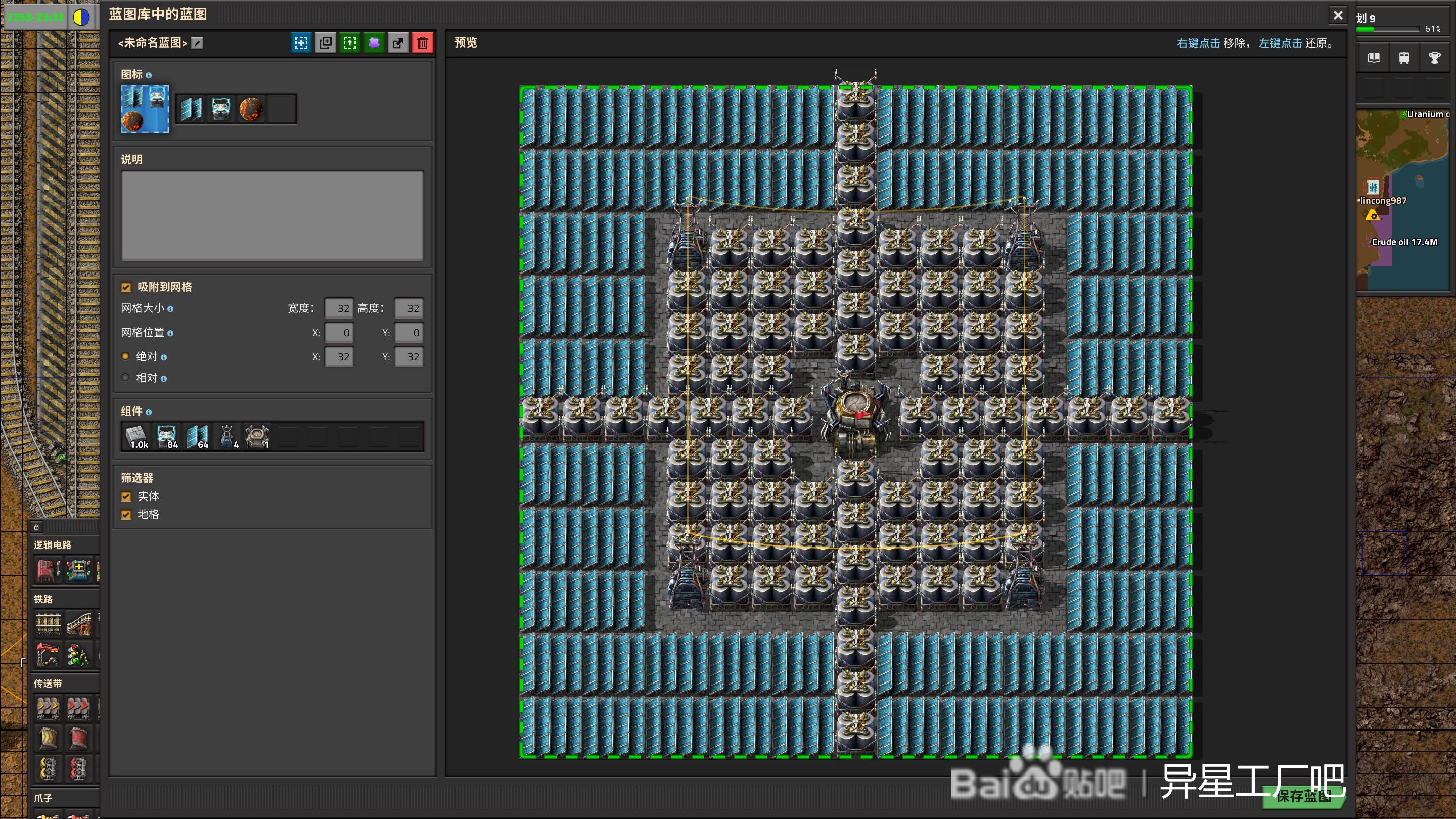Click the info icon beside 网格位置
Screen dimensions: 1456x819
point(170,334)
